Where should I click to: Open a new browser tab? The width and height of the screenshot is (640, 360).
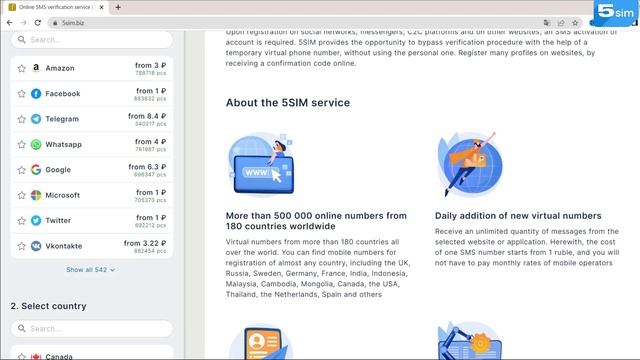[x=118, y=7]
